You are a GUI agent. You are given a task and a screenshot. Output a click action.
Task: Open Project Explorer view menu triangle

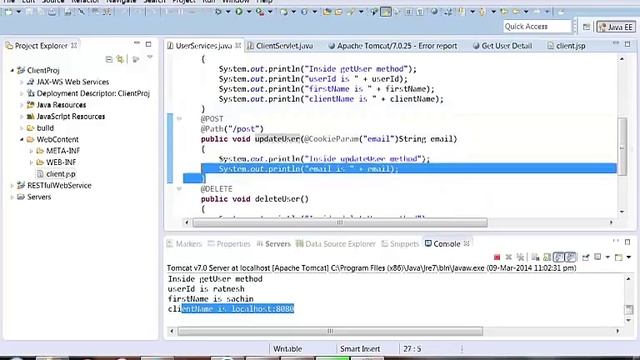pyautogui.click(x=150, y=58)
